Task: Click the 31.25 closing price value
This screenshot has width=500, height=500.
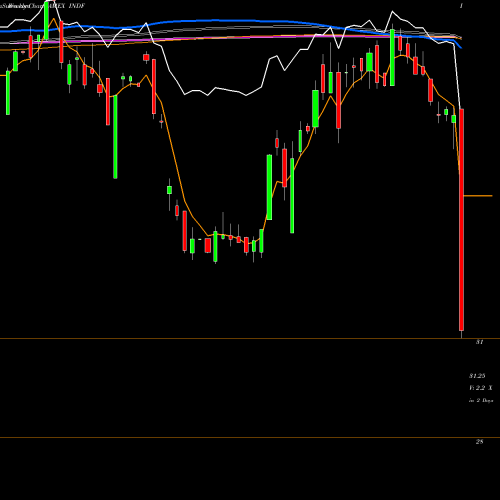Action: pyautogui.click(x=477, y=376)
